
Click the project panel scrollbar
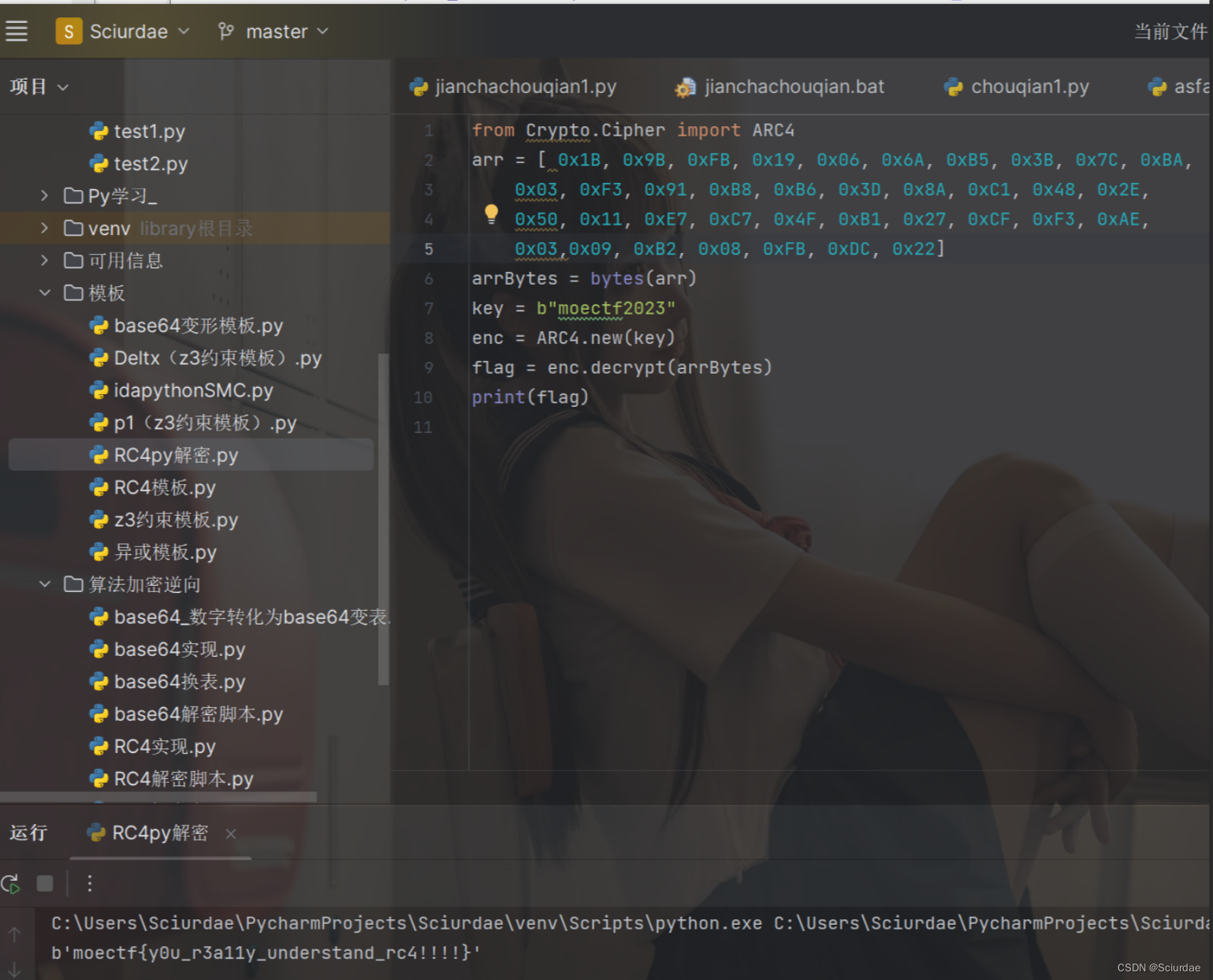point(384,512)
